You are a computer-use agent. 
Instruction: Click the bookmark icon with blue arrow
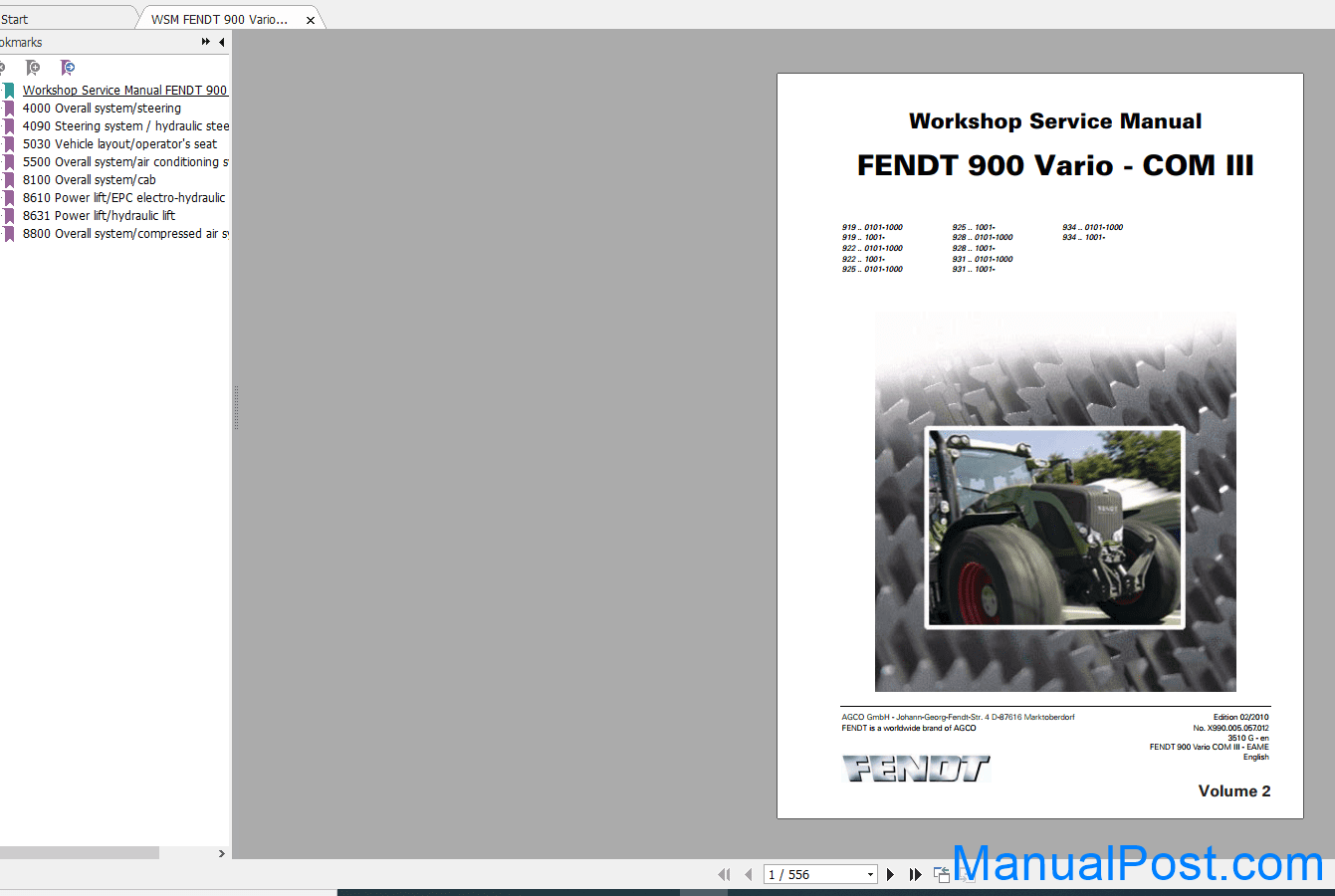(x=67, y=68)
